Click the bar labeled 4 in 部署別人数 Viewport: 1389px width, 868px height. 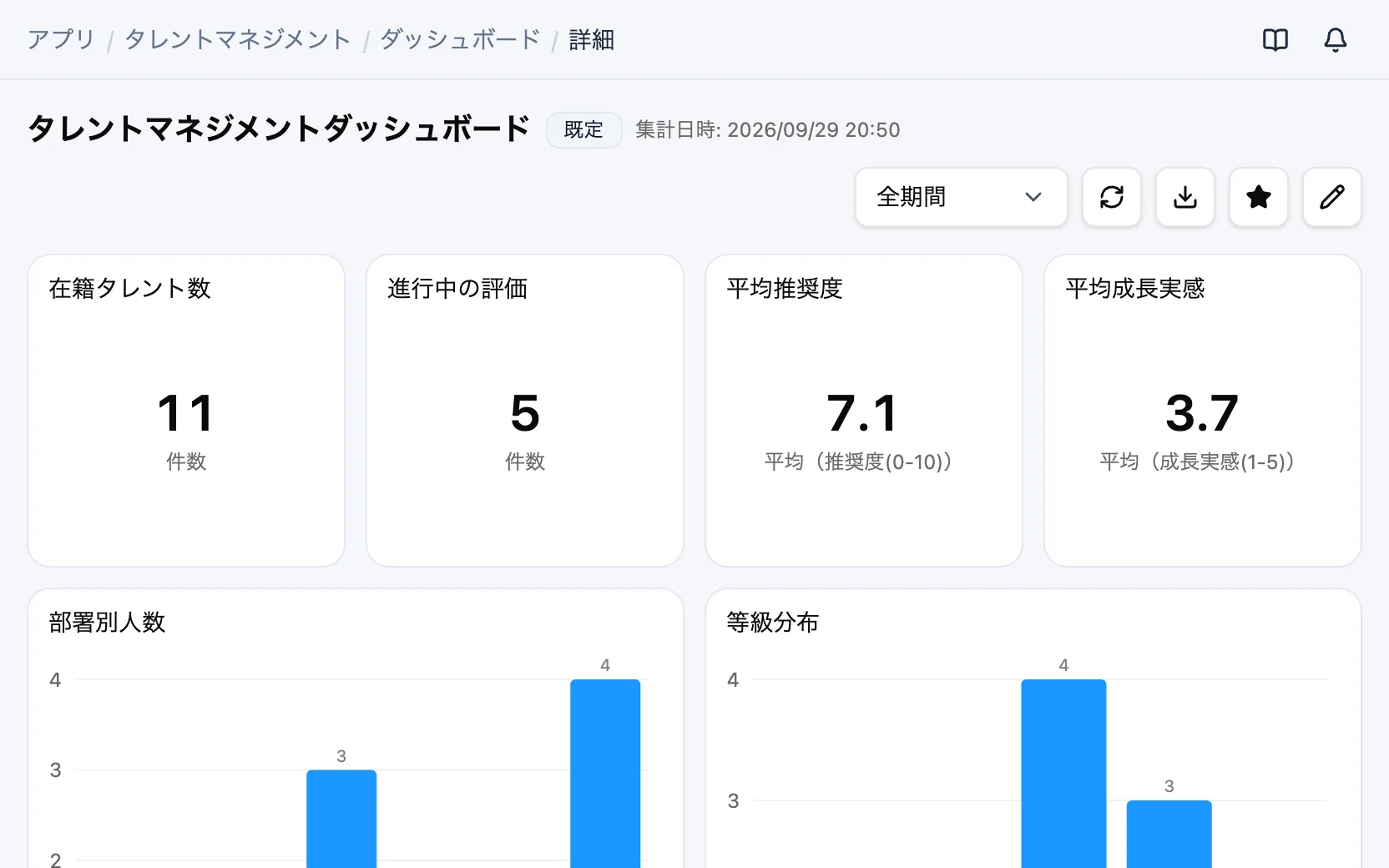pyautogui.click(x=605, y=774)
